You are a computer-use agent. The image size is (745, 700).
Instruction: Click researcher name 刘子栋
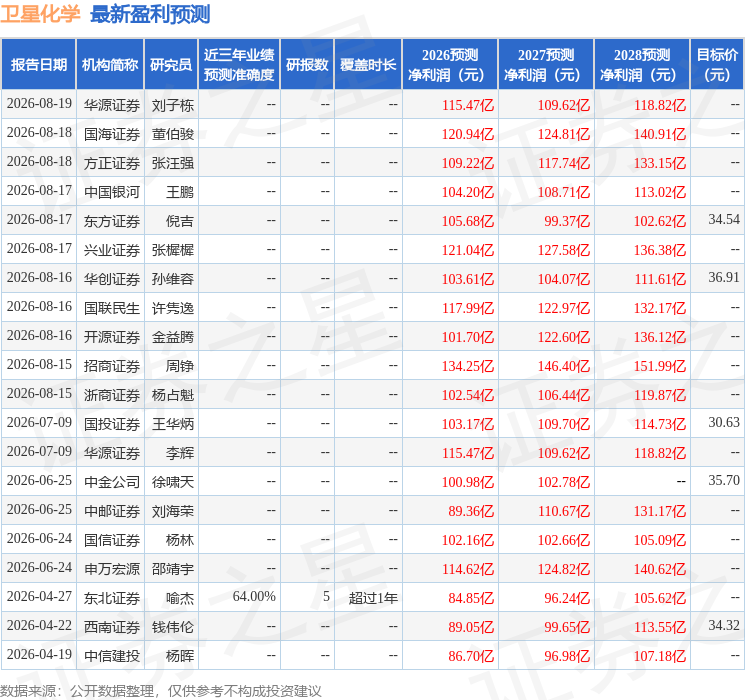pos(172,105)
